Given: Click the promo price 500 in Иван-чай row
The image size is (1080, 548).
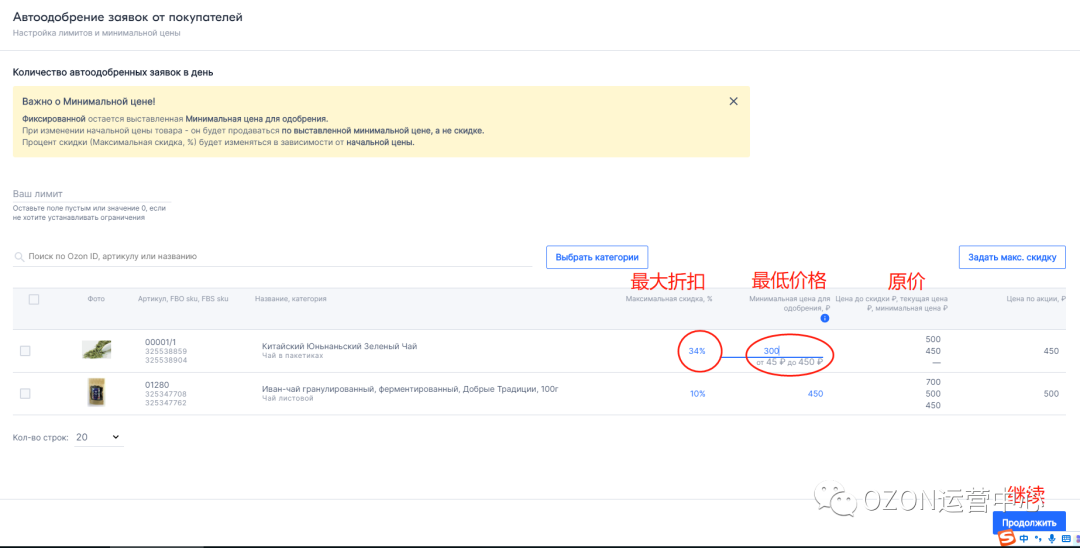Looking at the screenshot, I should [x=1051, y=394].
